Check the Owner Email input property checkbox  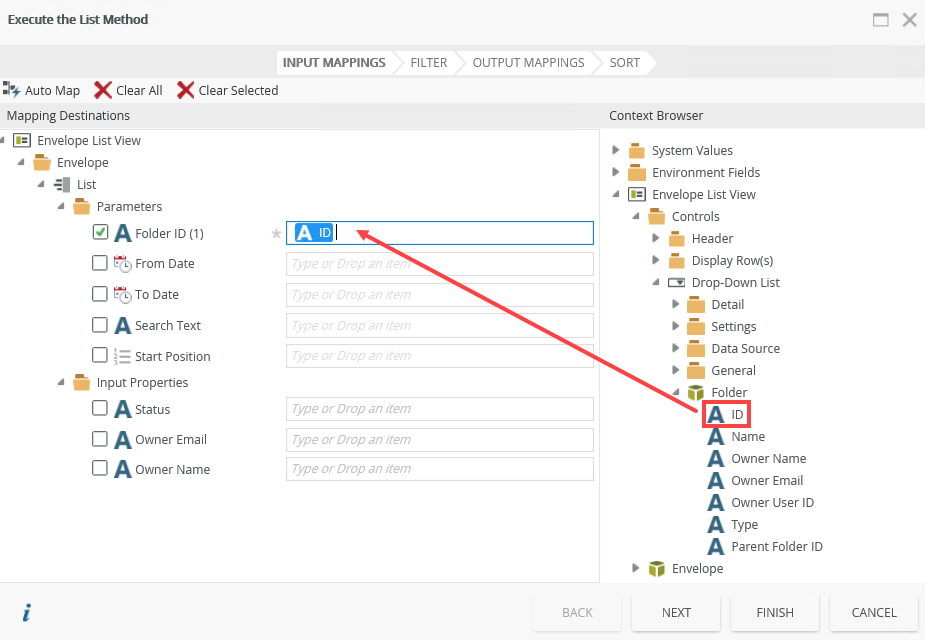[100, 439]
